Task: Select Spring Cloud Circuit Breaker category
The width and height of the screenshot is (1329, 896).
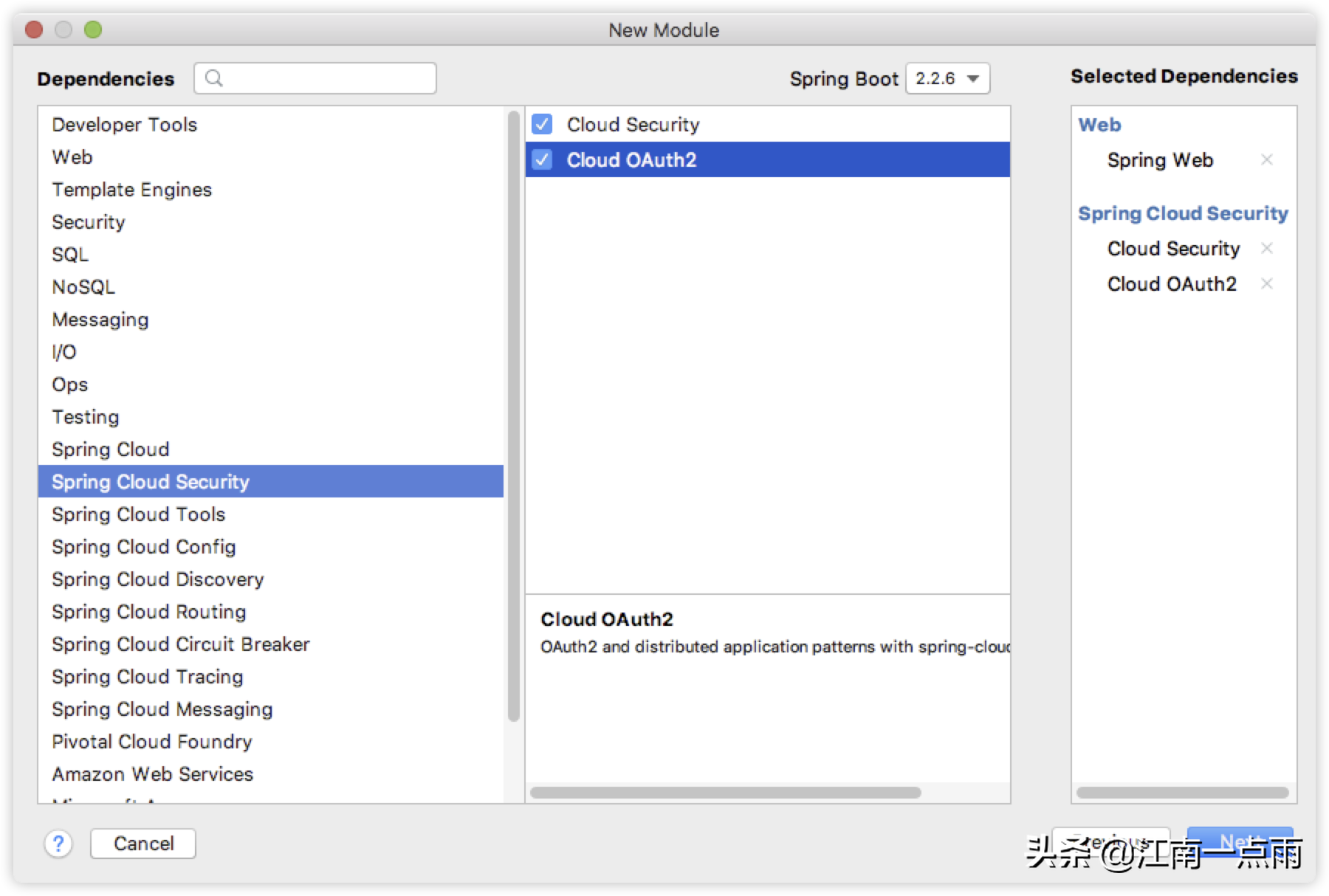Action: (x=271, y=644)
